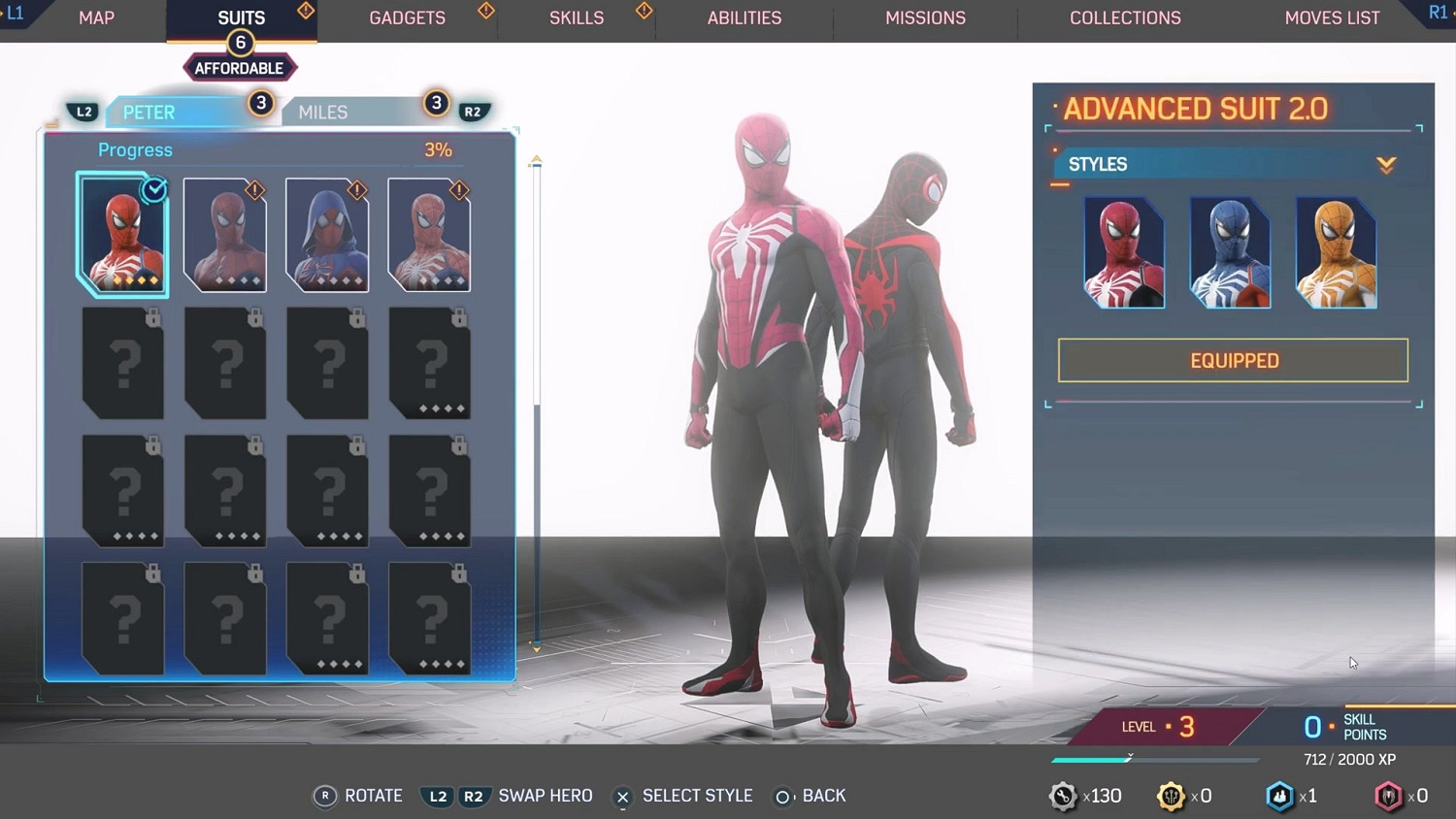Open the Gadgets tab
The image size is (1456, 819).
click(407, 18)
